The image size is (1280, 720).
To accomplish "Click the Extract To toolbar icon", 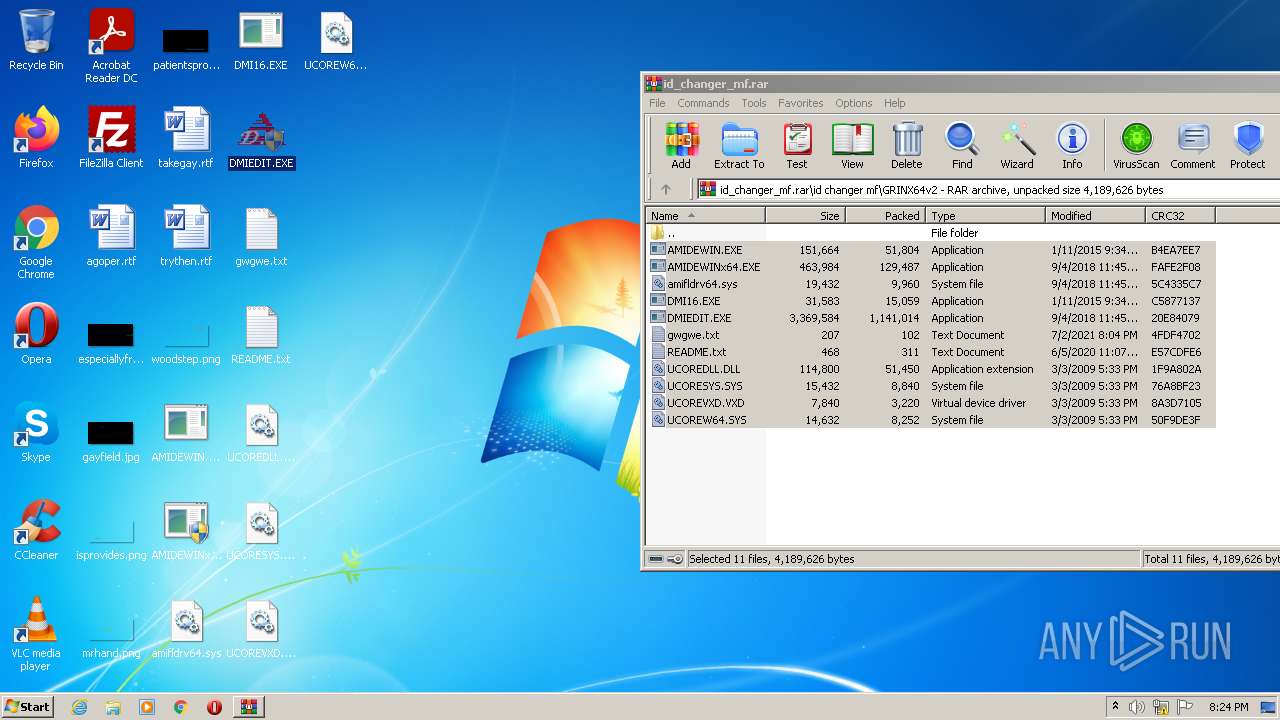I will (739, 146).
